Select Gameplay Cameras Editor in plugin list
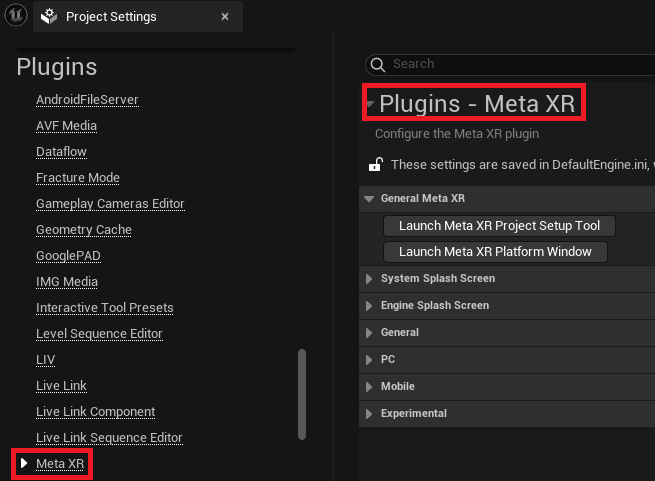 (x=110, y=204)
